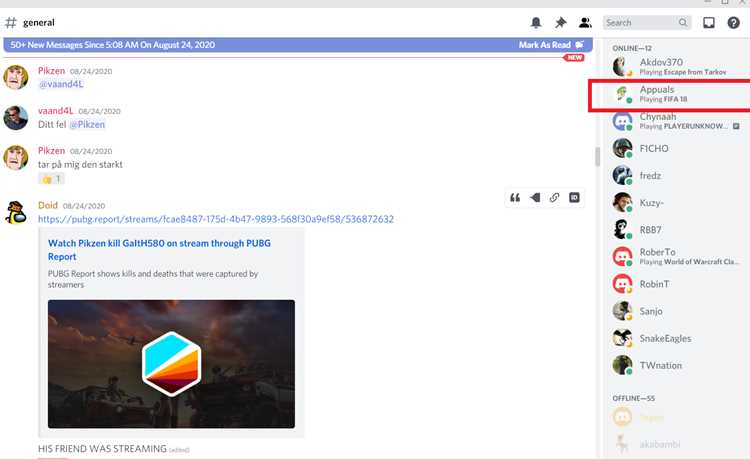Click 'tar på mig den starkt' message

coord(80,164)
